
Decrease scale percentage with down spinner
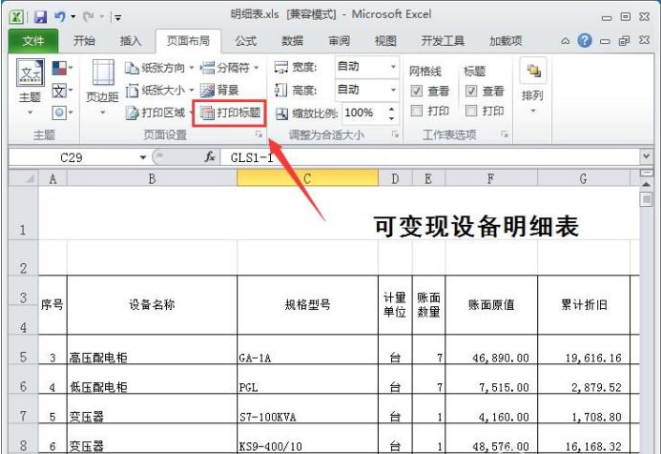point(392,118)
